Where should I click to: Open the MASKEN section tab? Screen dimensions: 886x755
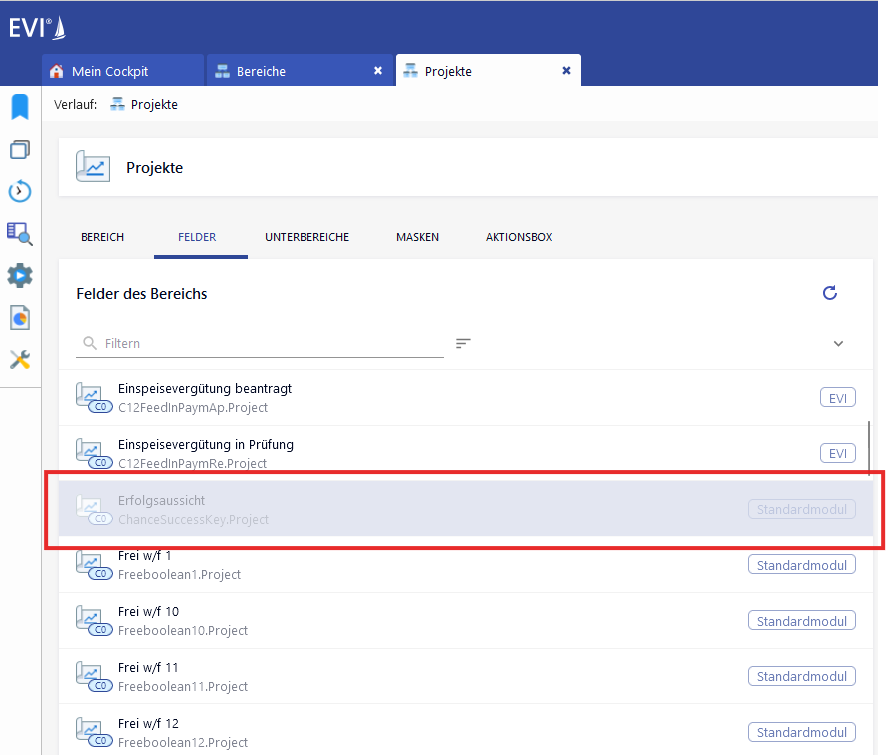pos(417,237)
